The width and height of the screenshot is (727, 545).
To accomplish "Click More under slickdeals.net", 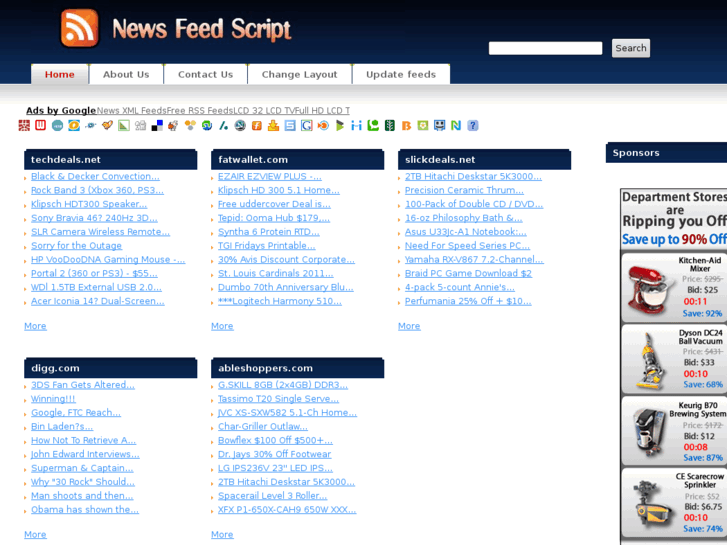I will point(409,326).
